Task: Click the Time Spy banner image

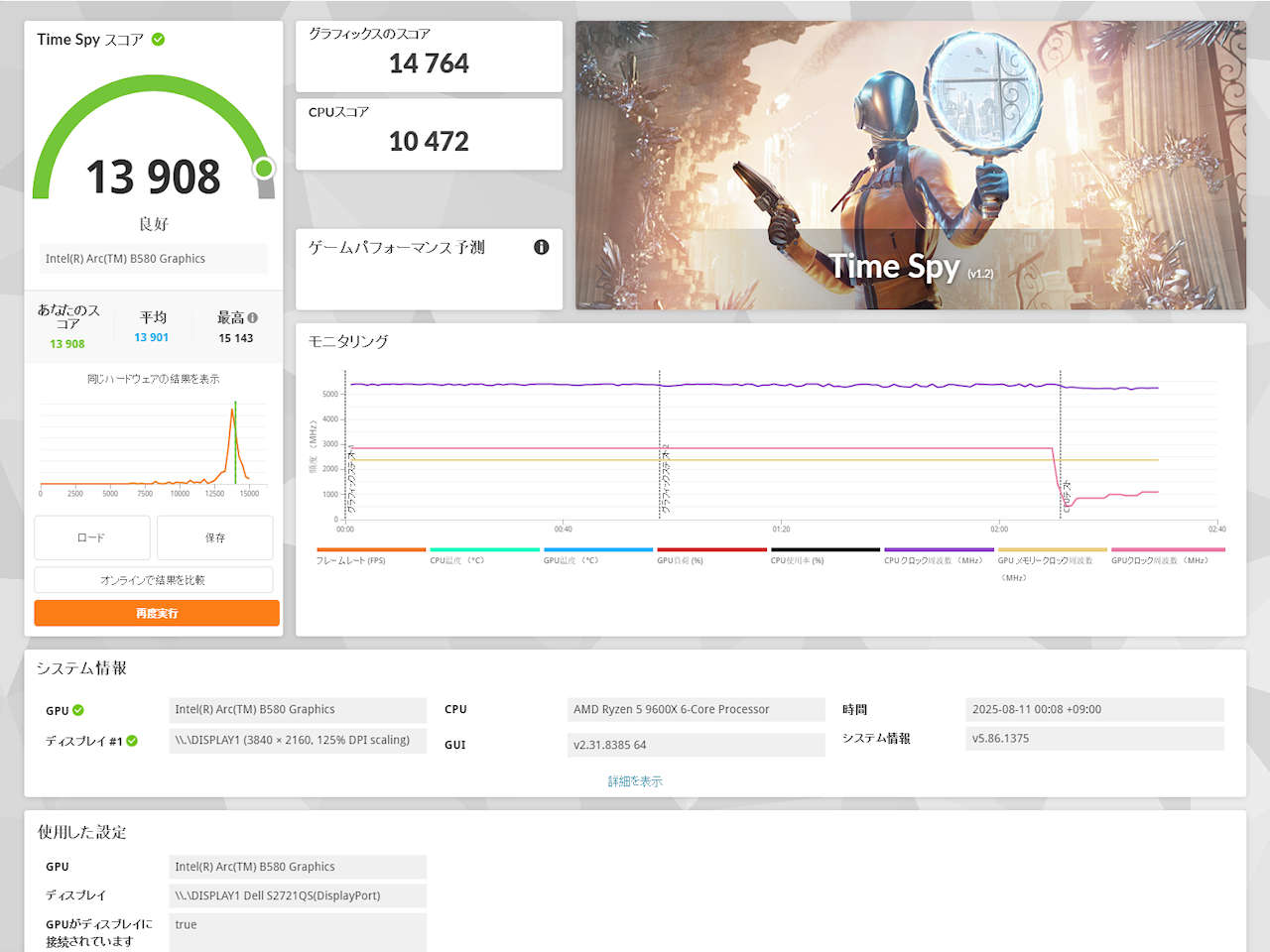Action: (x=911, y=165)
